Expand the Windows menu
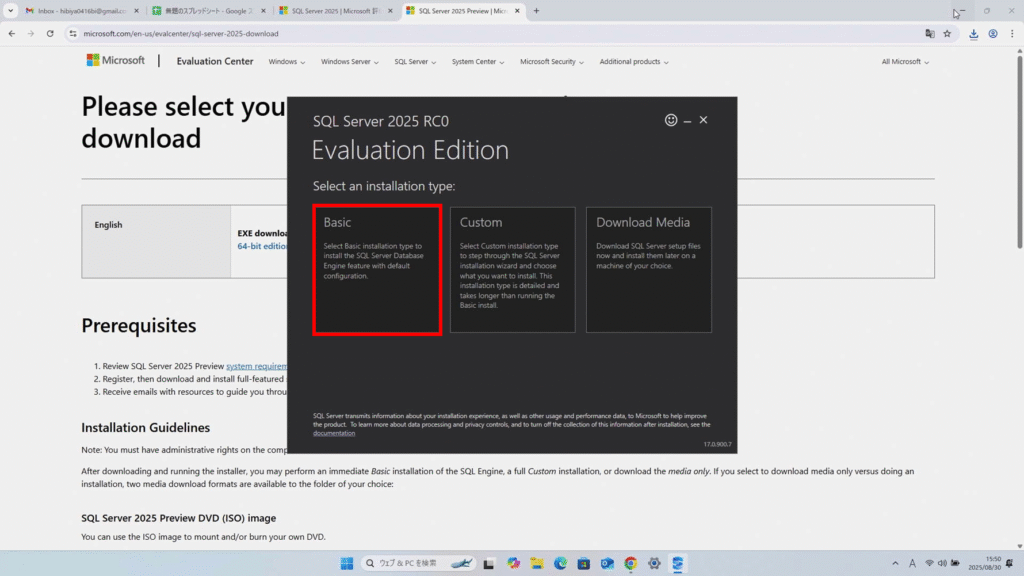The height and width of the screenshot is (576, 1024). coord(287,61)
